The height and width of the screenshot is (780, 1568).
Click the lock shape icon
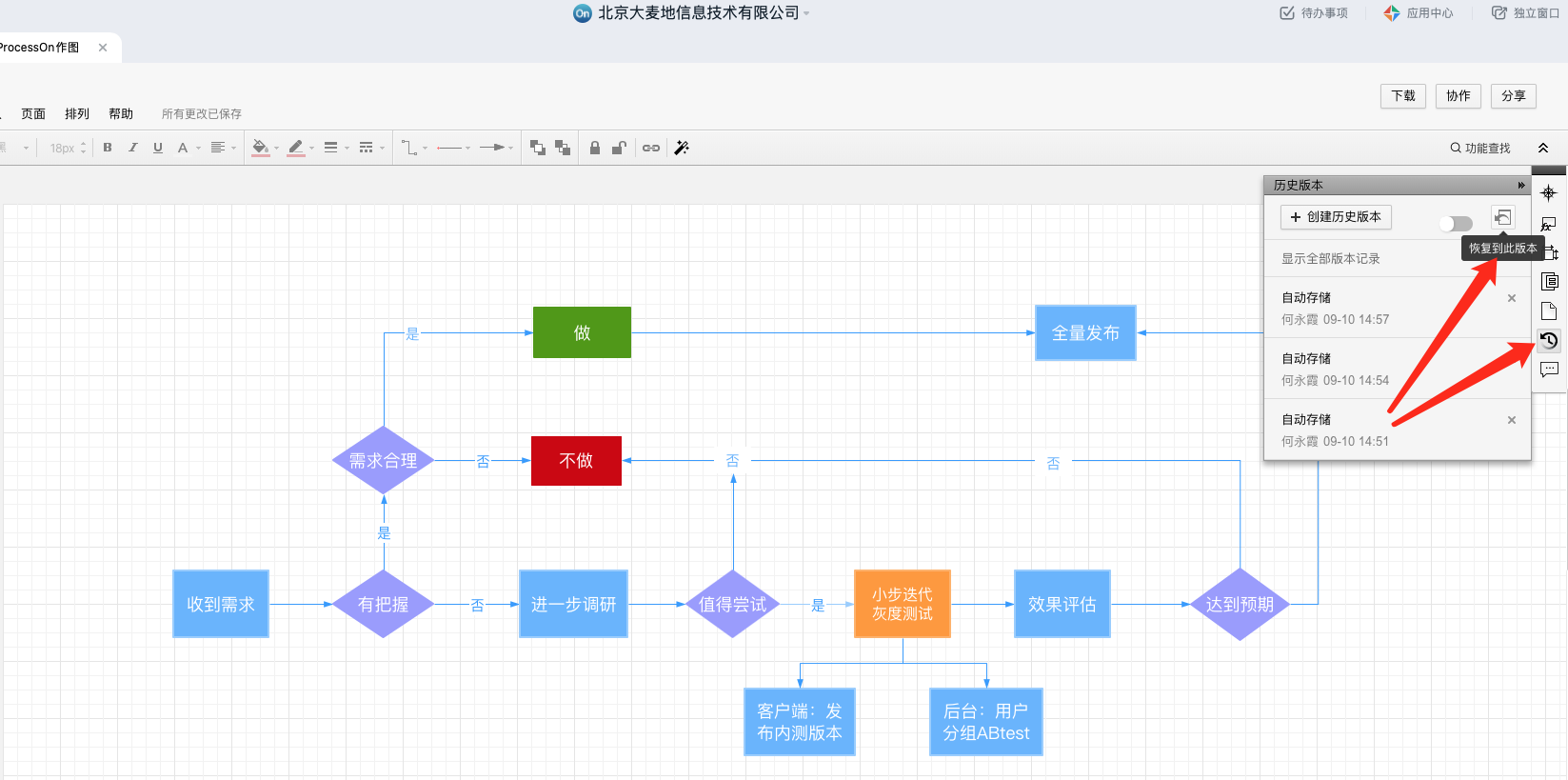click(595, 148)
